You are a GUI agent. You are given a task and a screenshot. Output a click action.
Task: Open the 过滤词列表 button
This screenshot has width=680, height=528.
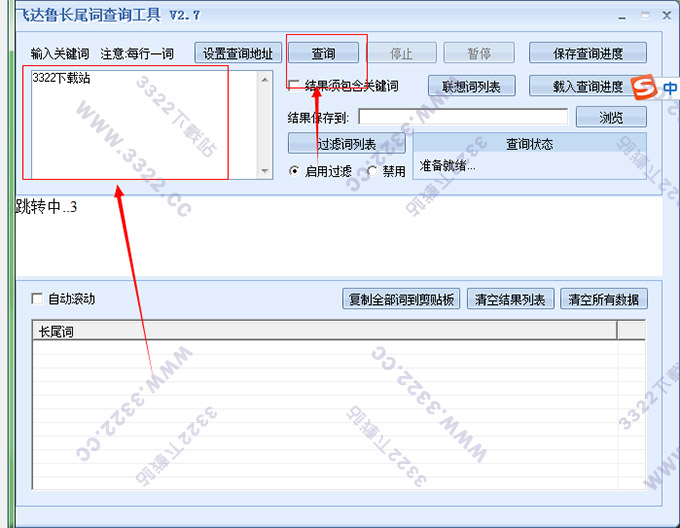pyautogui.click(x=347, y=143)
